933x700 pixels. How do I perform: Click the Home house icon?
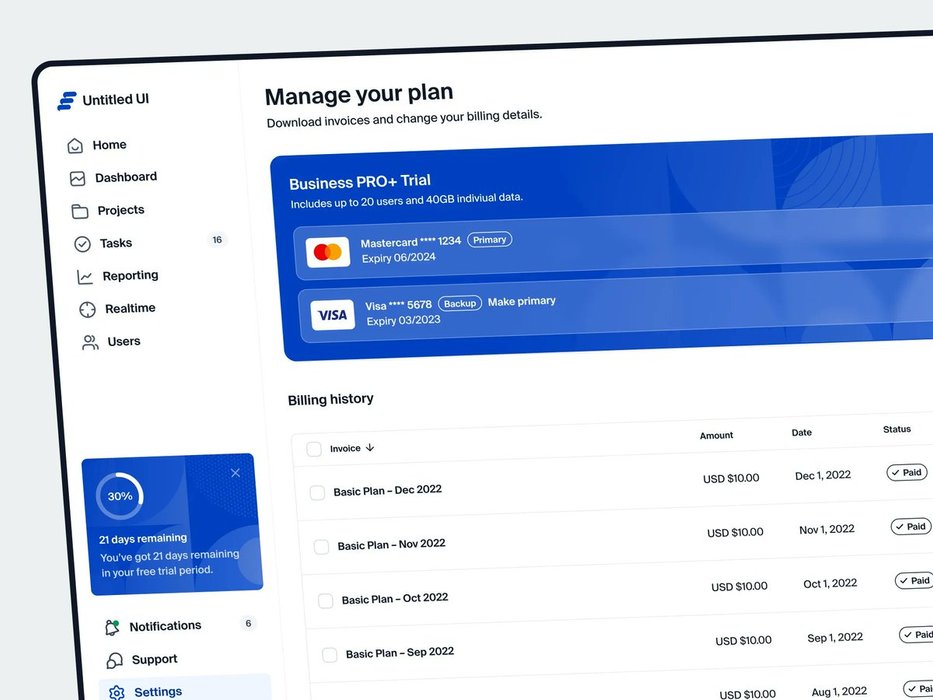(x=75, y=146)
